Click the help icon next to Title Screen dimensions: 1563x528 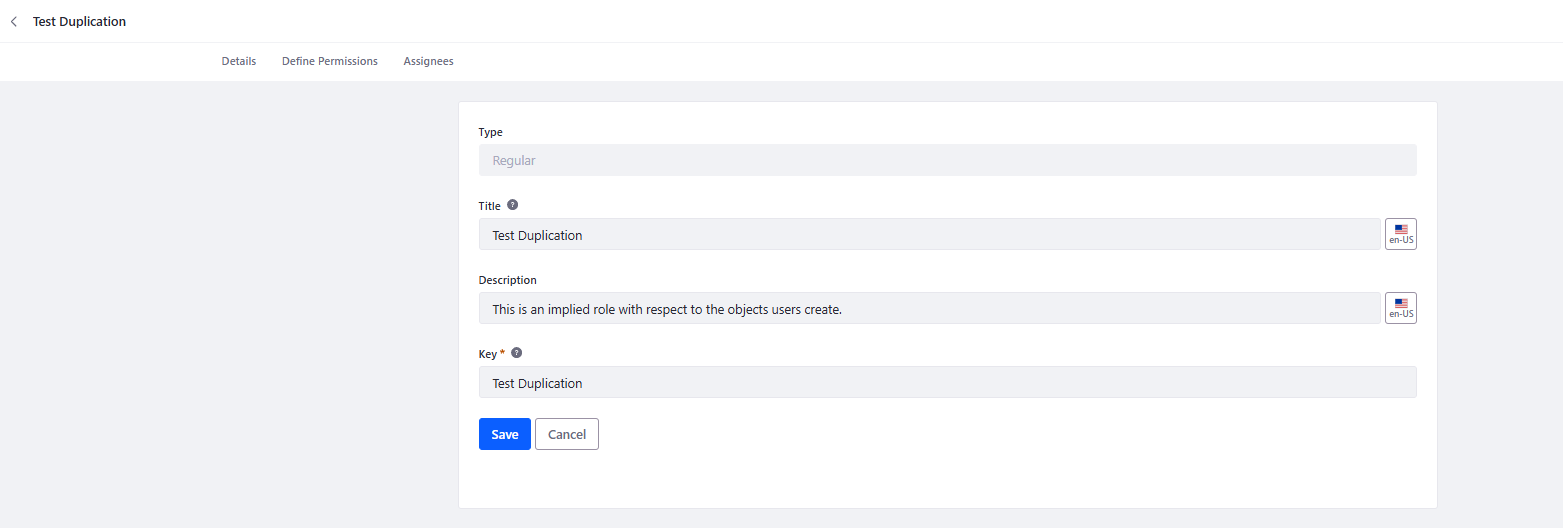[x=513, y=205]
